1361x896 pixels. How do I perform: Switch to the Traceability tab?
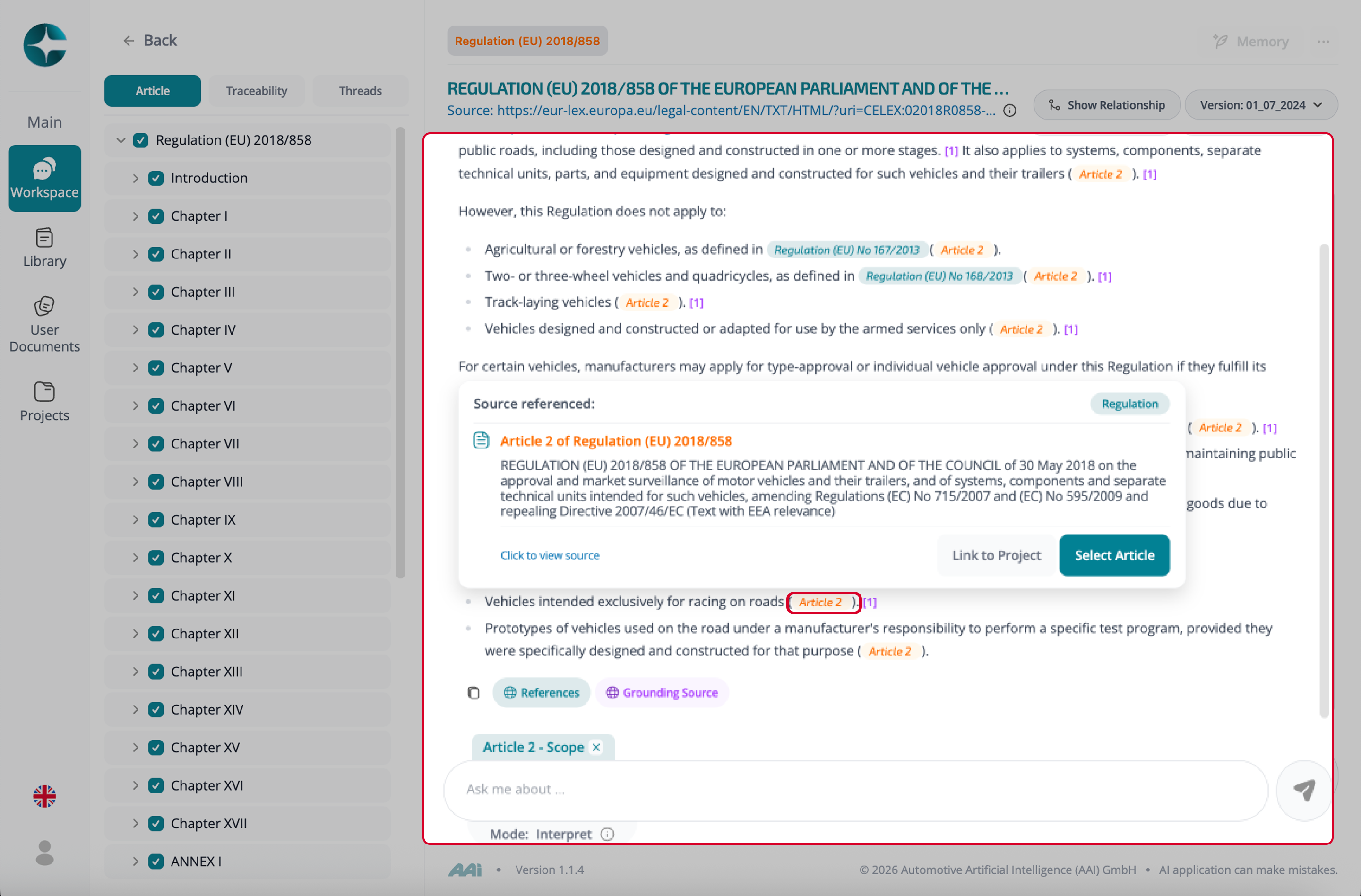pyautogui.click(x=256, y=91)
